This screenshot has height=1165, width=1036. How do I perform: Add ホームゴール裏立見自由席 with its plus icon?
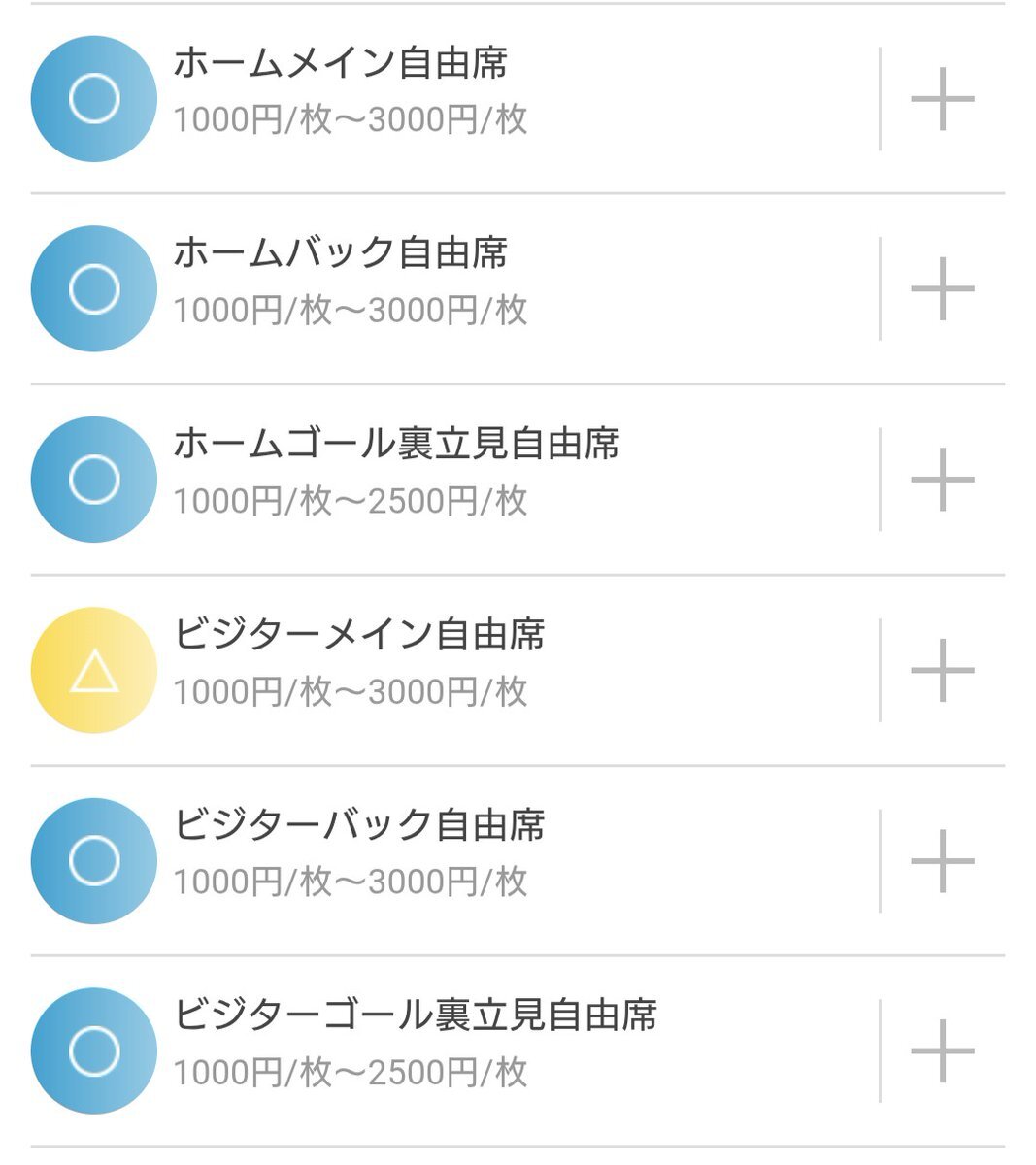point(942,479)
